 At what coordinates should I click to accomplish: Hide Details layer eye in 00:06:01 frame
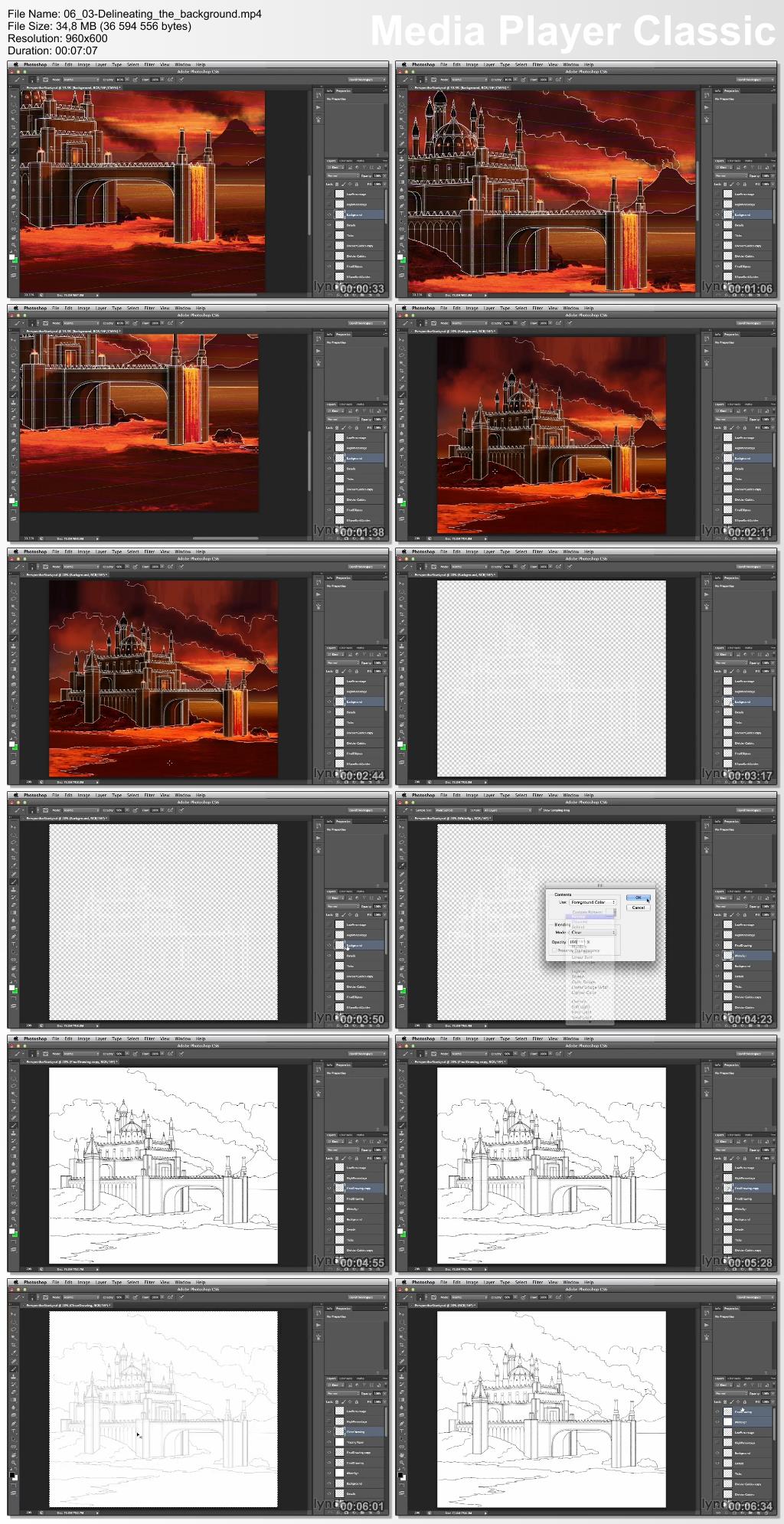pos(329,1493)
